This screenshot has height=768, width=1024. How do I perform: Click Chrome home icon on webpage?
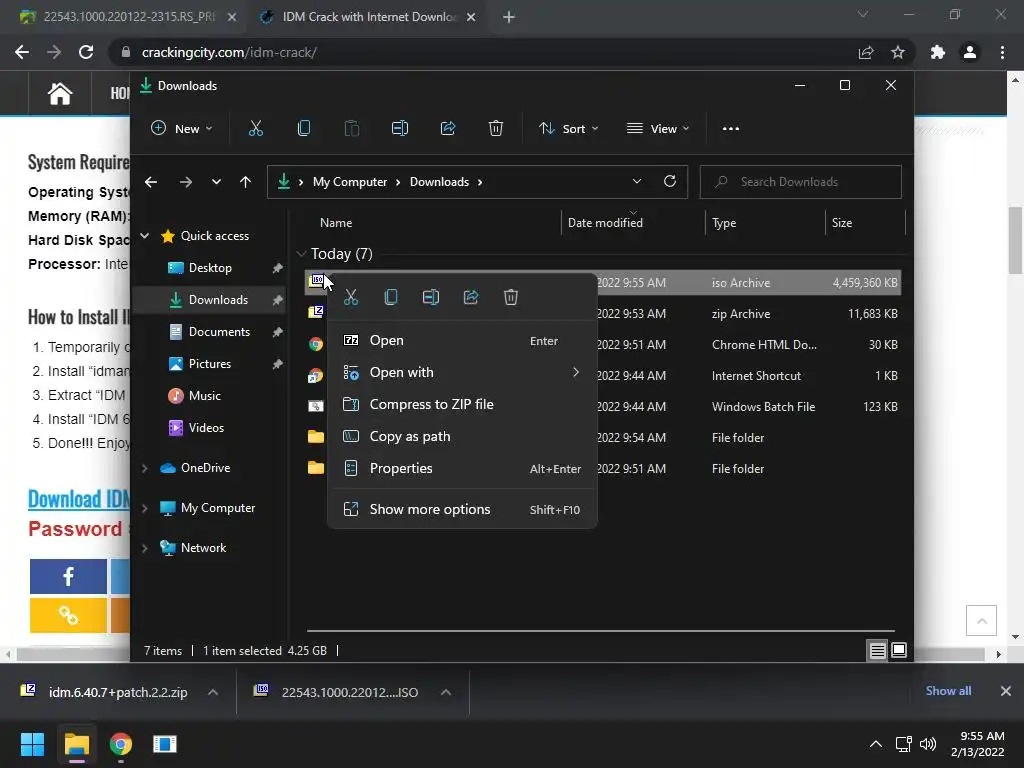[x=59, y=93]
